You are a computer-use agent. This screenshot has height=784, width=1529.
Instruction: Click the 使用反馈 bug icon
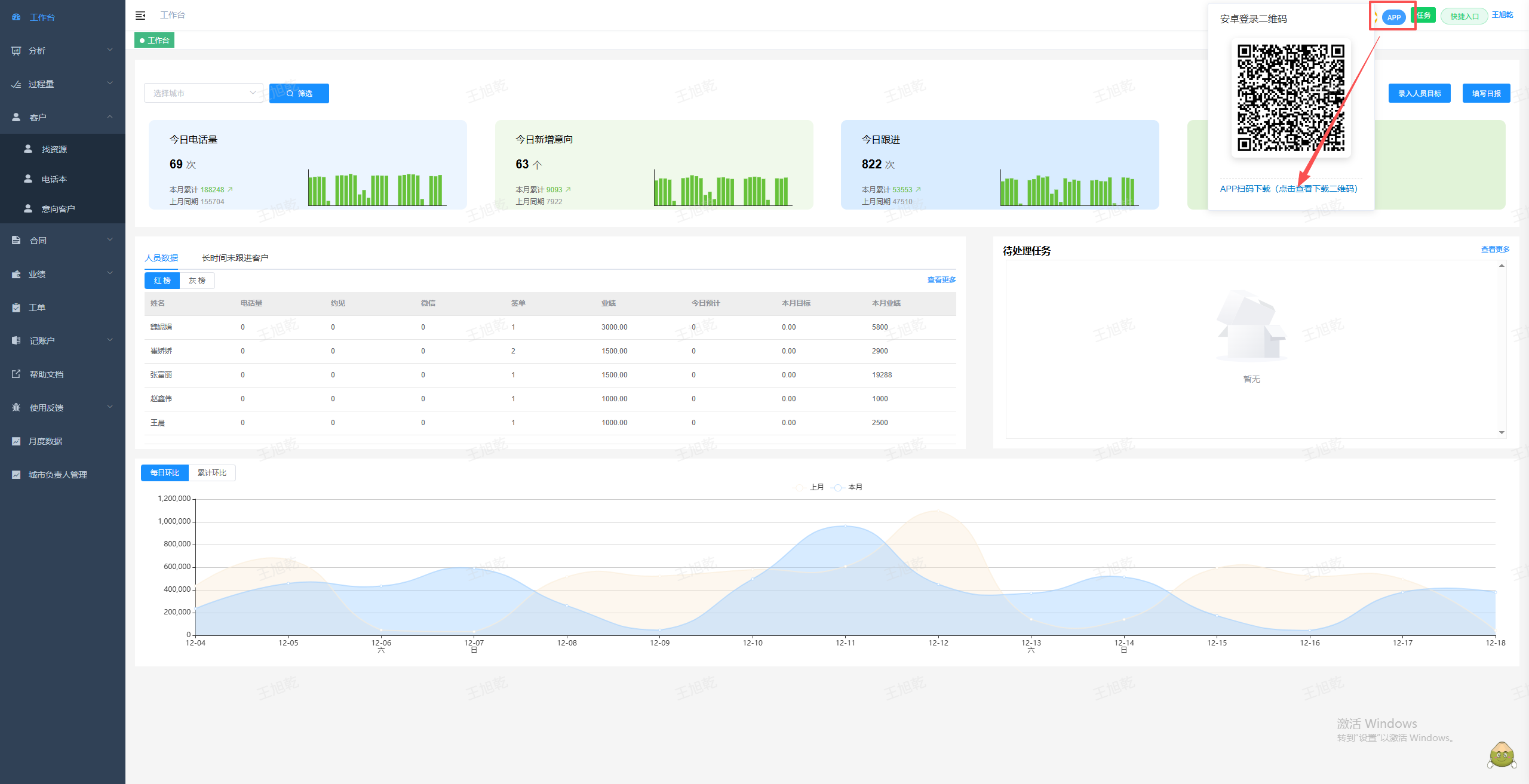[16, 408]
